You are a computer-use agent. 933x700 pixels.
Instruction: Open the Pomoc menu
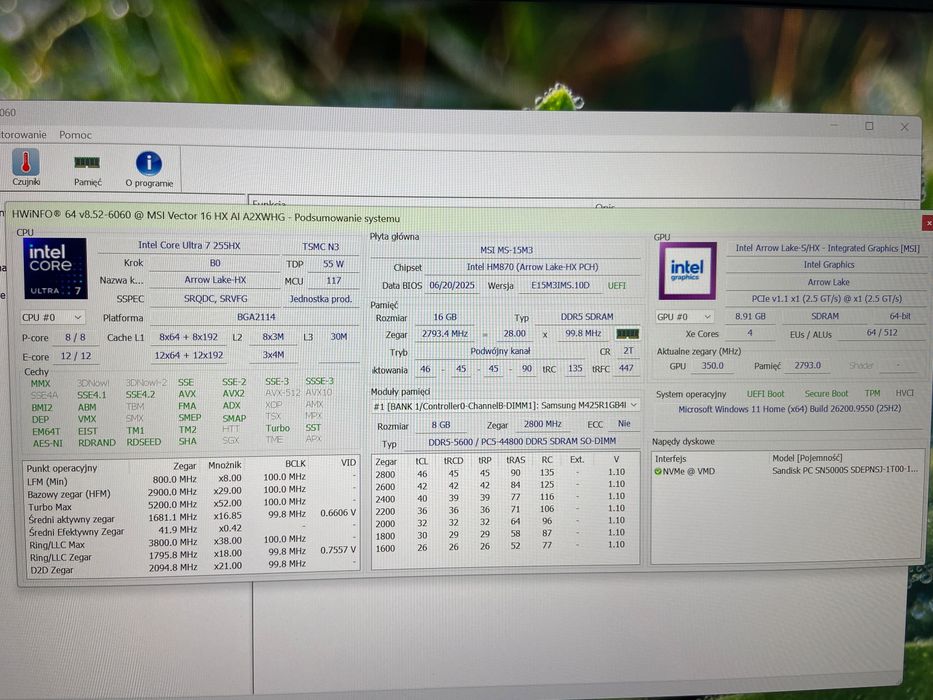[76, 135]
